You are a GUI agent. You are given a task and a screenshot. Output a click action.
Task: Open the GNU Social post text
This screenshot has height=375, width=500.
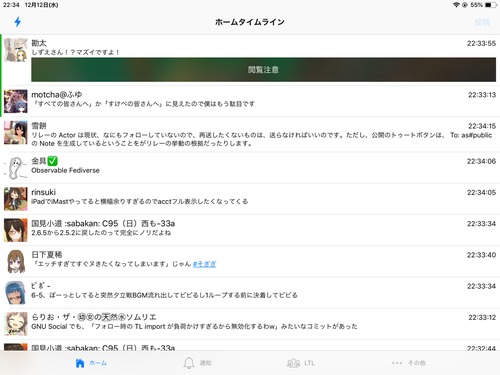194,327
